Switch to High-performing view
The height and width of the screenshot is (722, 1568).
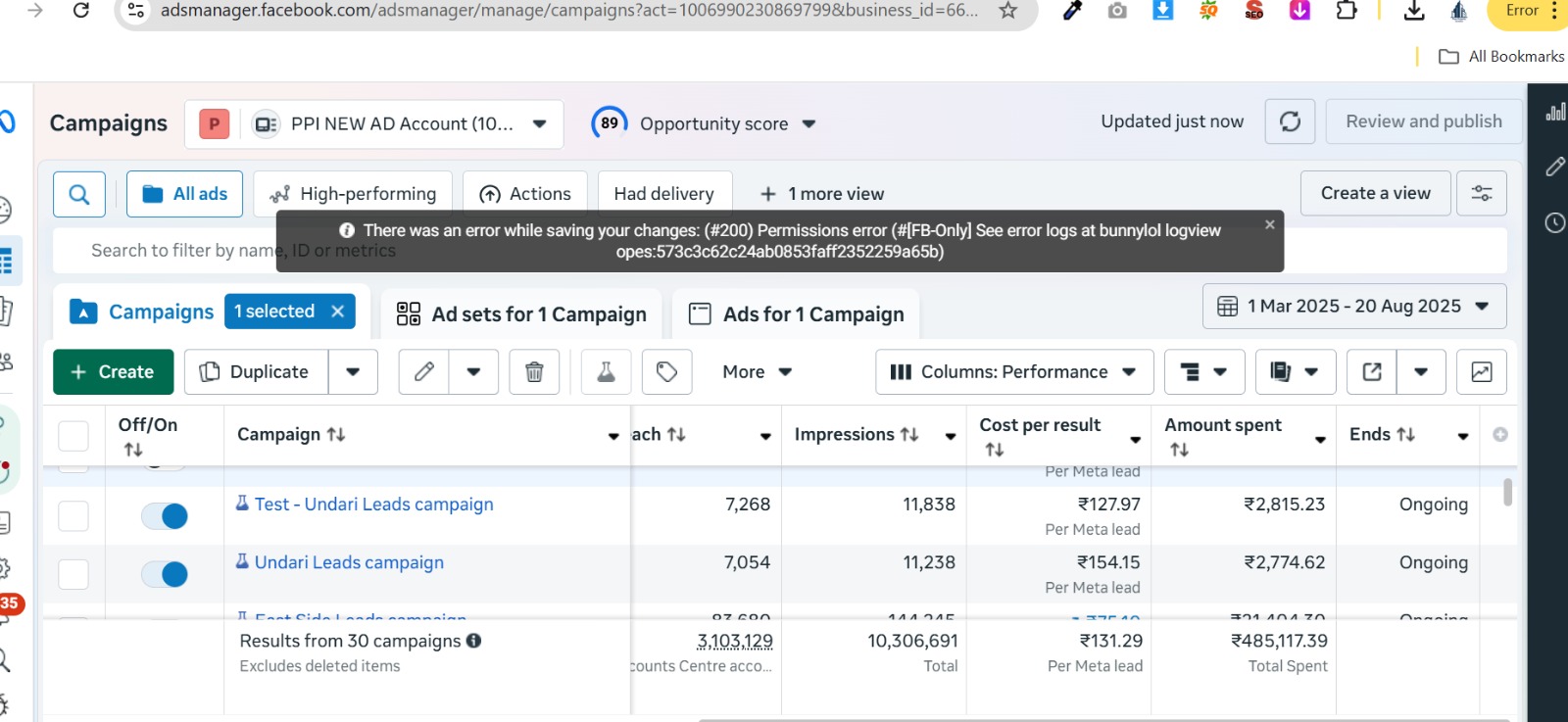[353, 194]
